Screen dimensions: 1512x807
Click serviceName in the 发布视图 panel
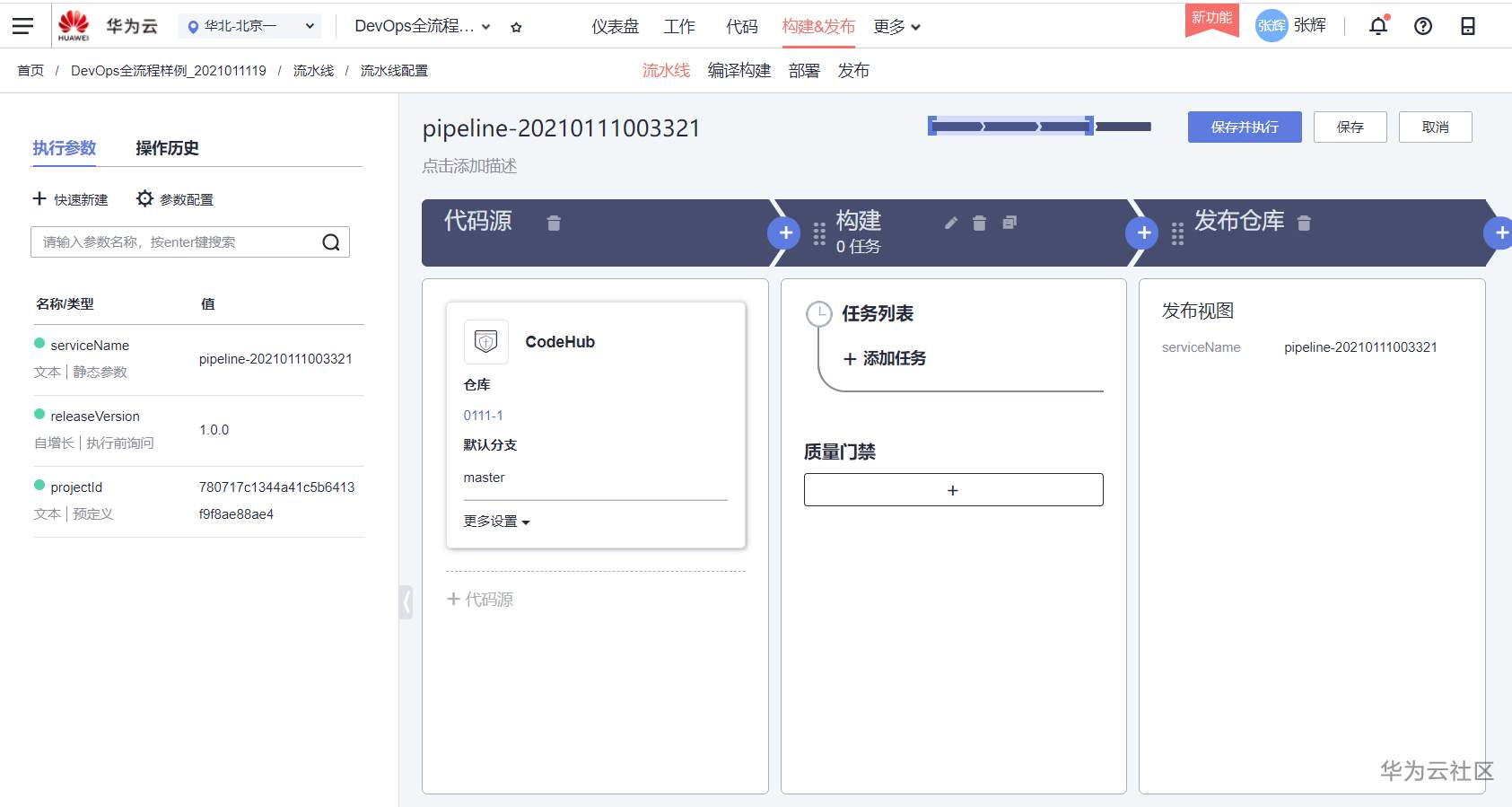[x=1202, y=347]
